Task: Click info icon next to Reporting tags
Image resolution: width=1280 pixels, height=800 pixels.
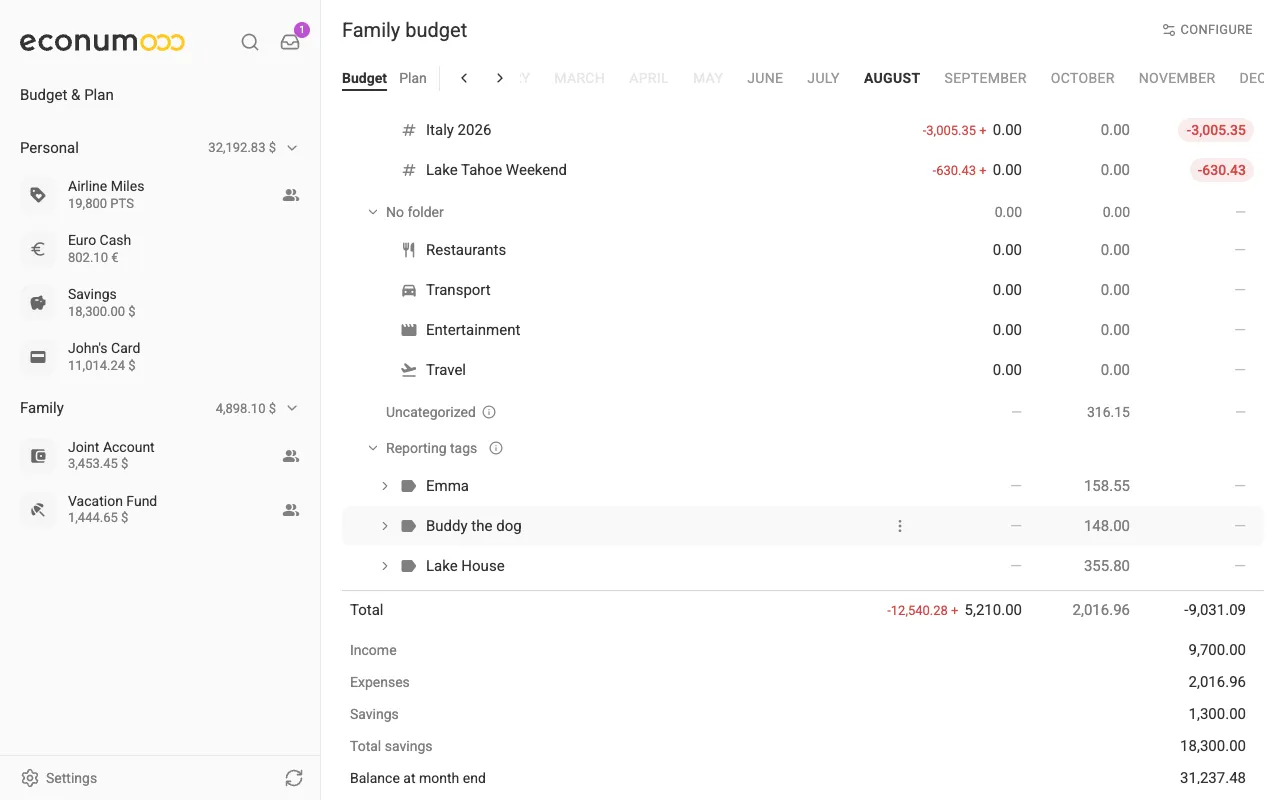Action: pos(496,448)
